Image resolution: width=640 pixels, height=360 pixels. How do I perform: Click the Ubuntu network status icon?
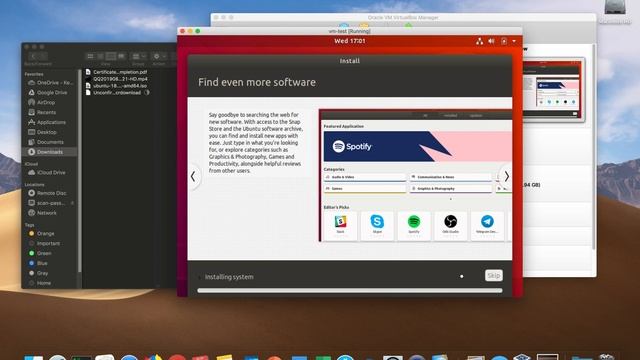point(479,41)
